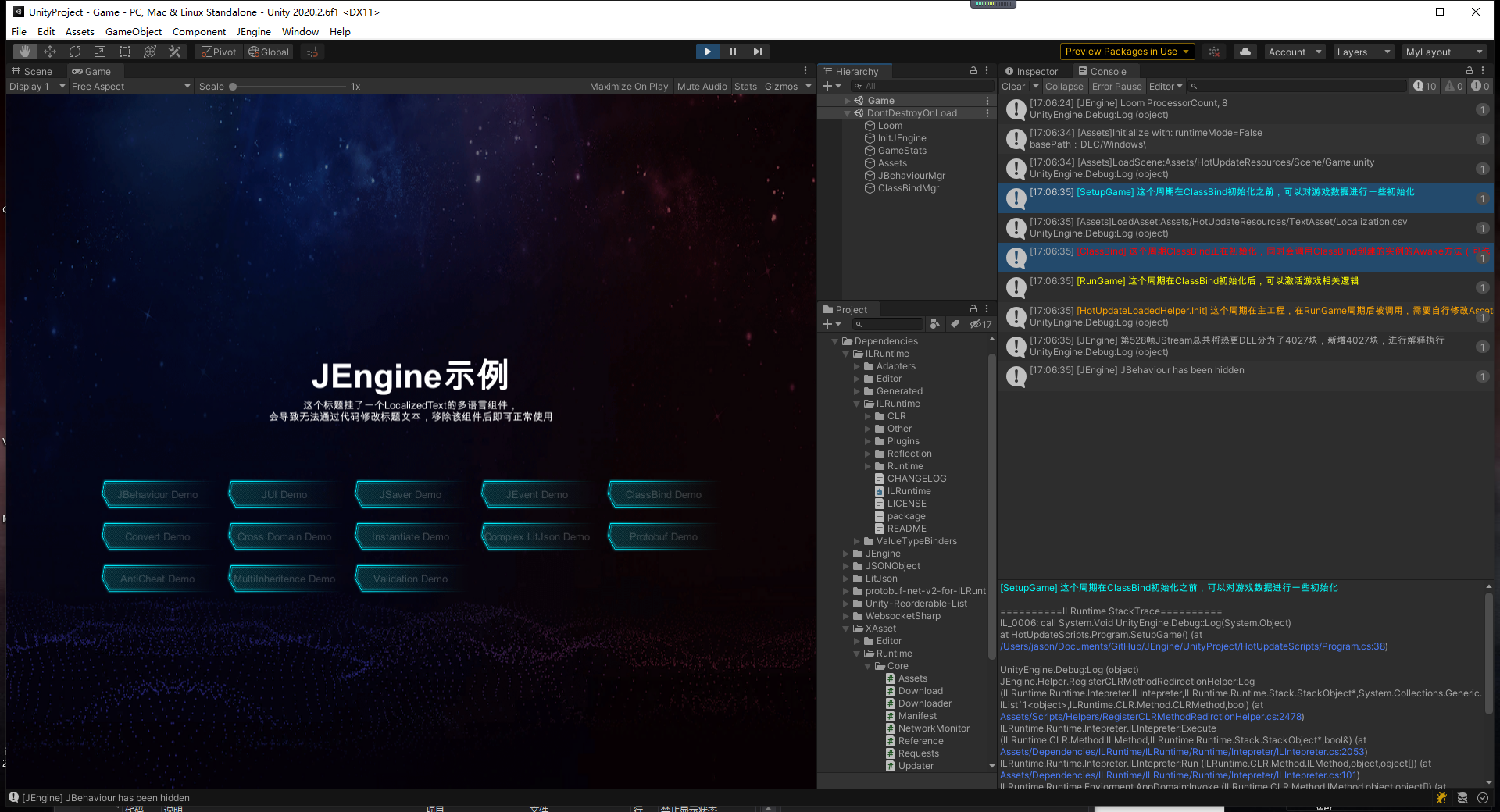
Task: Select the Hand tool
Action: (24, 51)
